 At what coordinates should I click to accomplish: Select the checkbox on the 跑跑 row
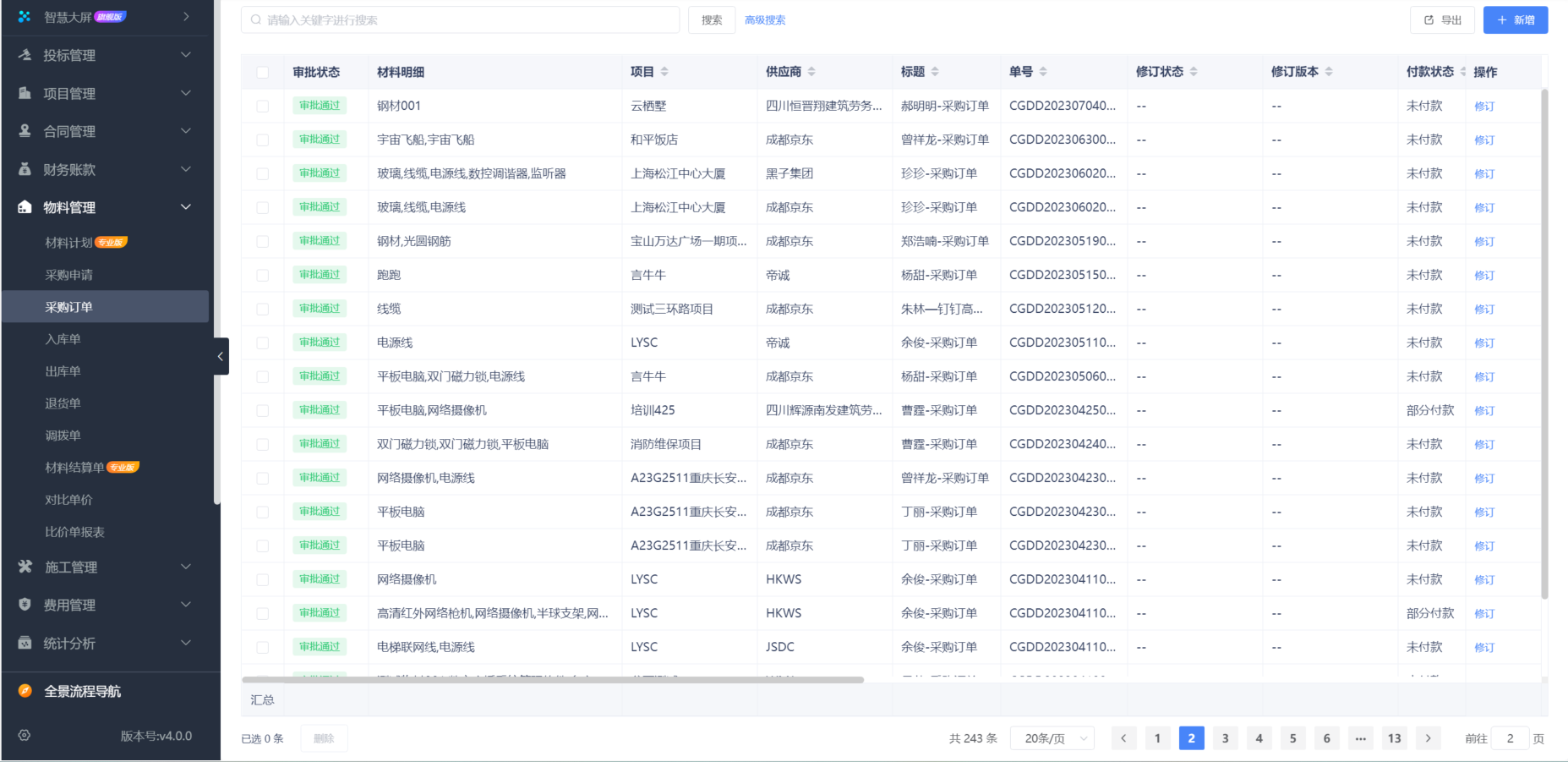tap(262, 275)
